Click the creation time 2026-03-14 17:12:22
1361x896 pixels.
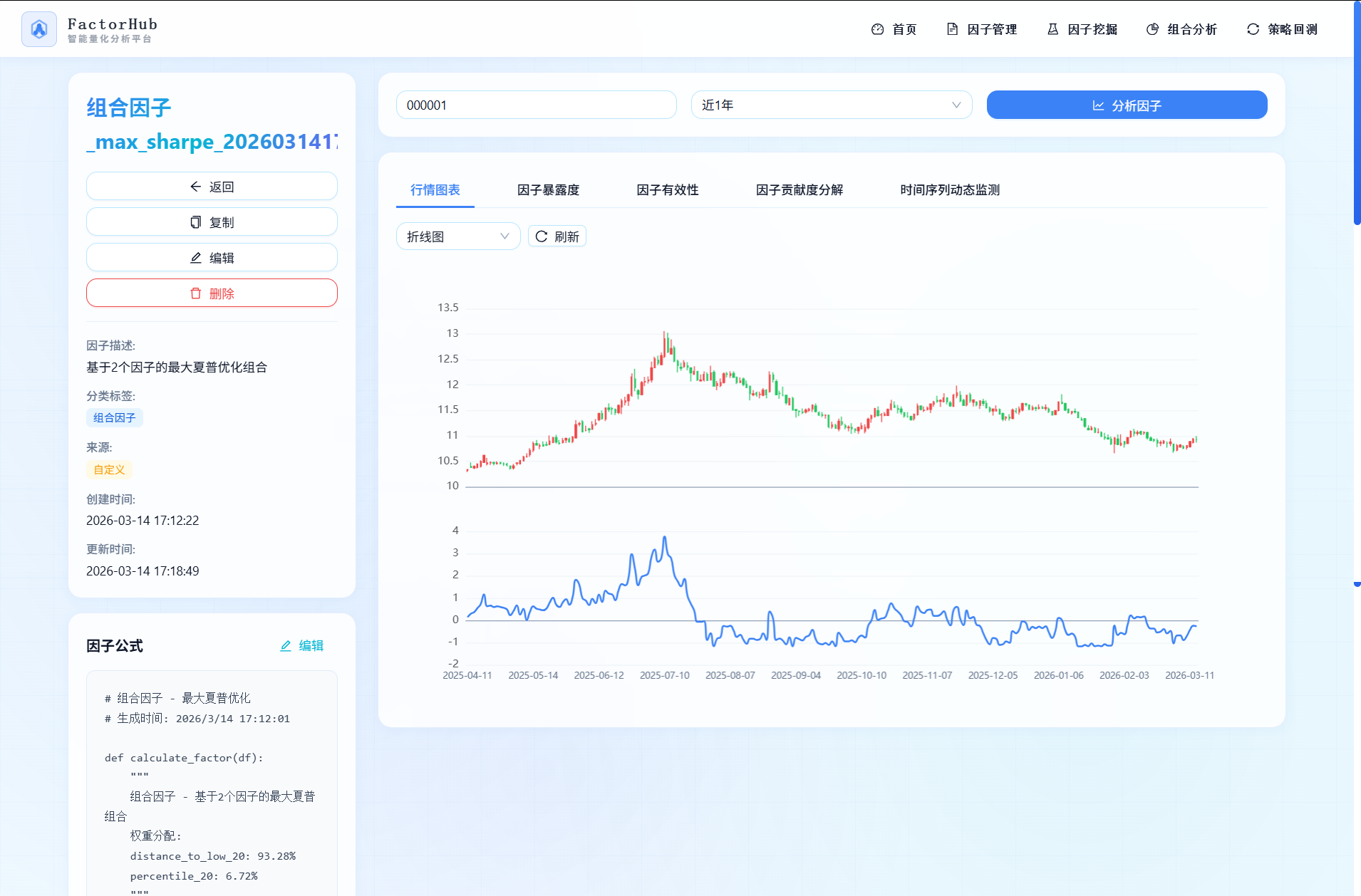pyautogui.click(x=143, y=521)
